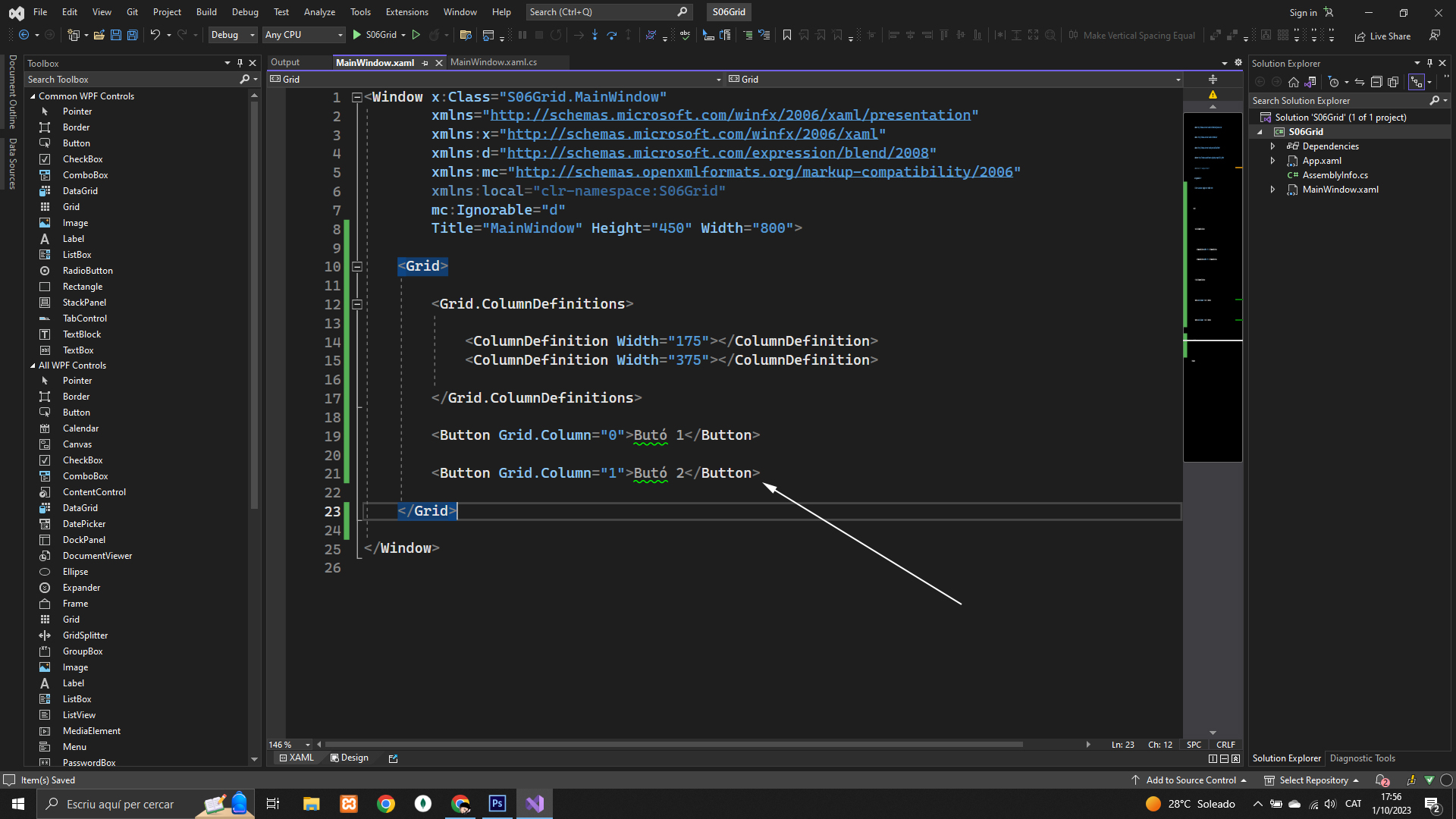
Task: Click the Solution Explorer Home icon
Action: (1294, 82)
